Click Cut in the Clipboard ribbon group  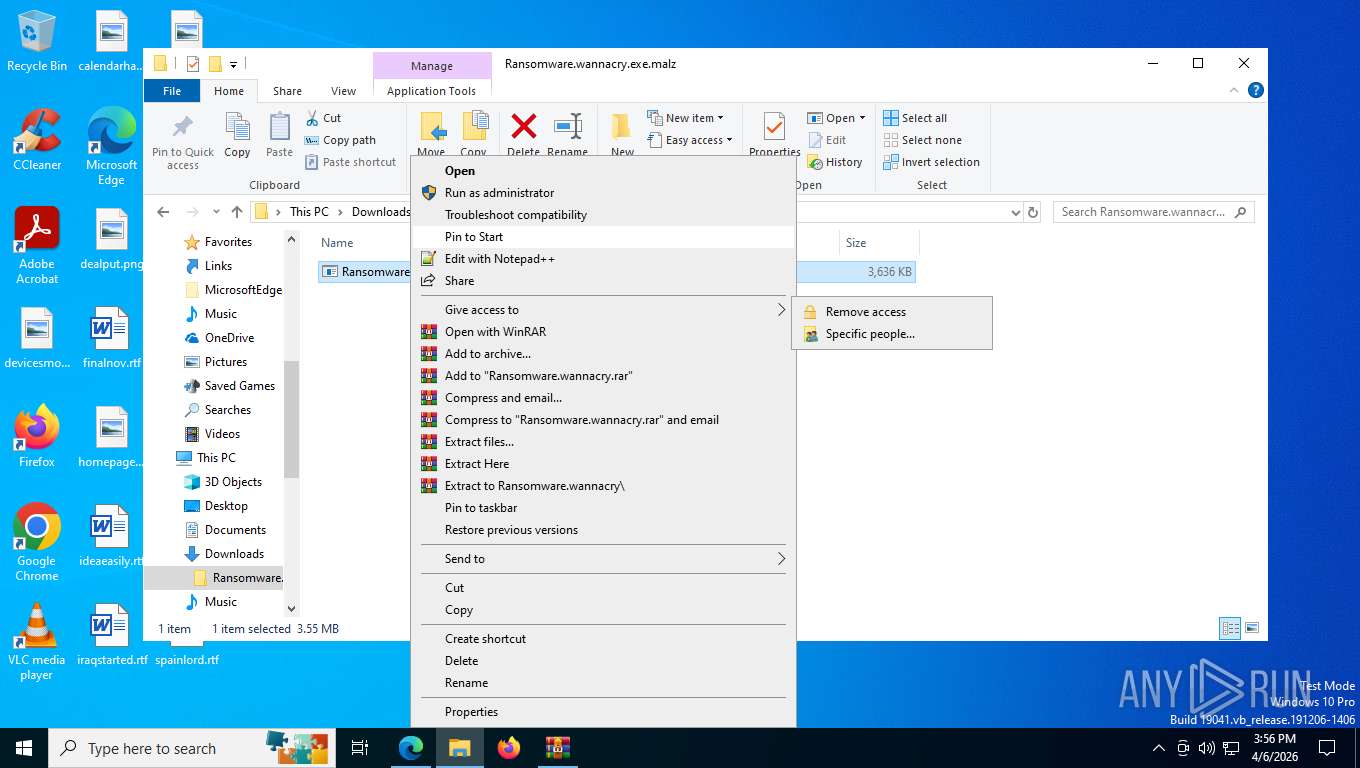(323, 118)
